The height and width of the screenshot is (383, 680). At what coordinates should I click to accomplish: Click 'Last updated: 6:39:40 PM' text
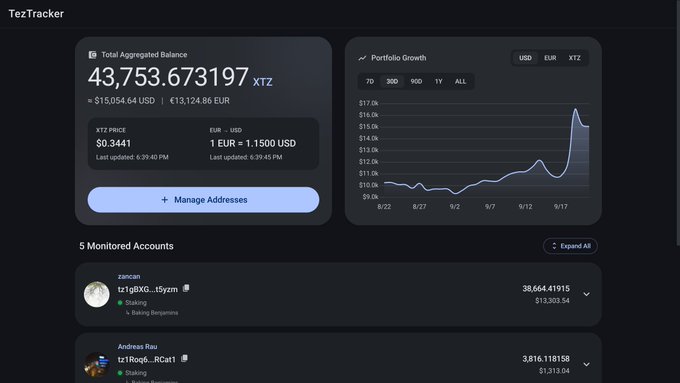[132, 157]
